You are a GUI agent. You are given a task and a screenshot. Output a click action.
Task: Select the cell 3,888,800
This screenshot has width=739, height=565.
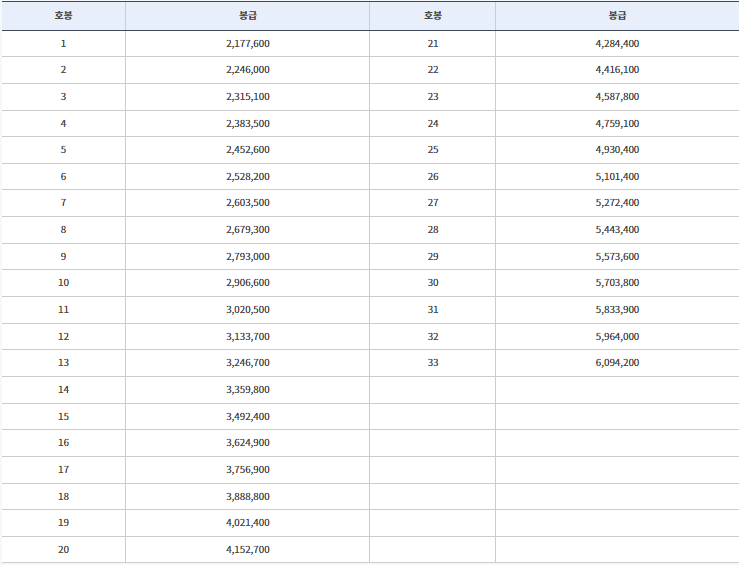click(248, 497)
